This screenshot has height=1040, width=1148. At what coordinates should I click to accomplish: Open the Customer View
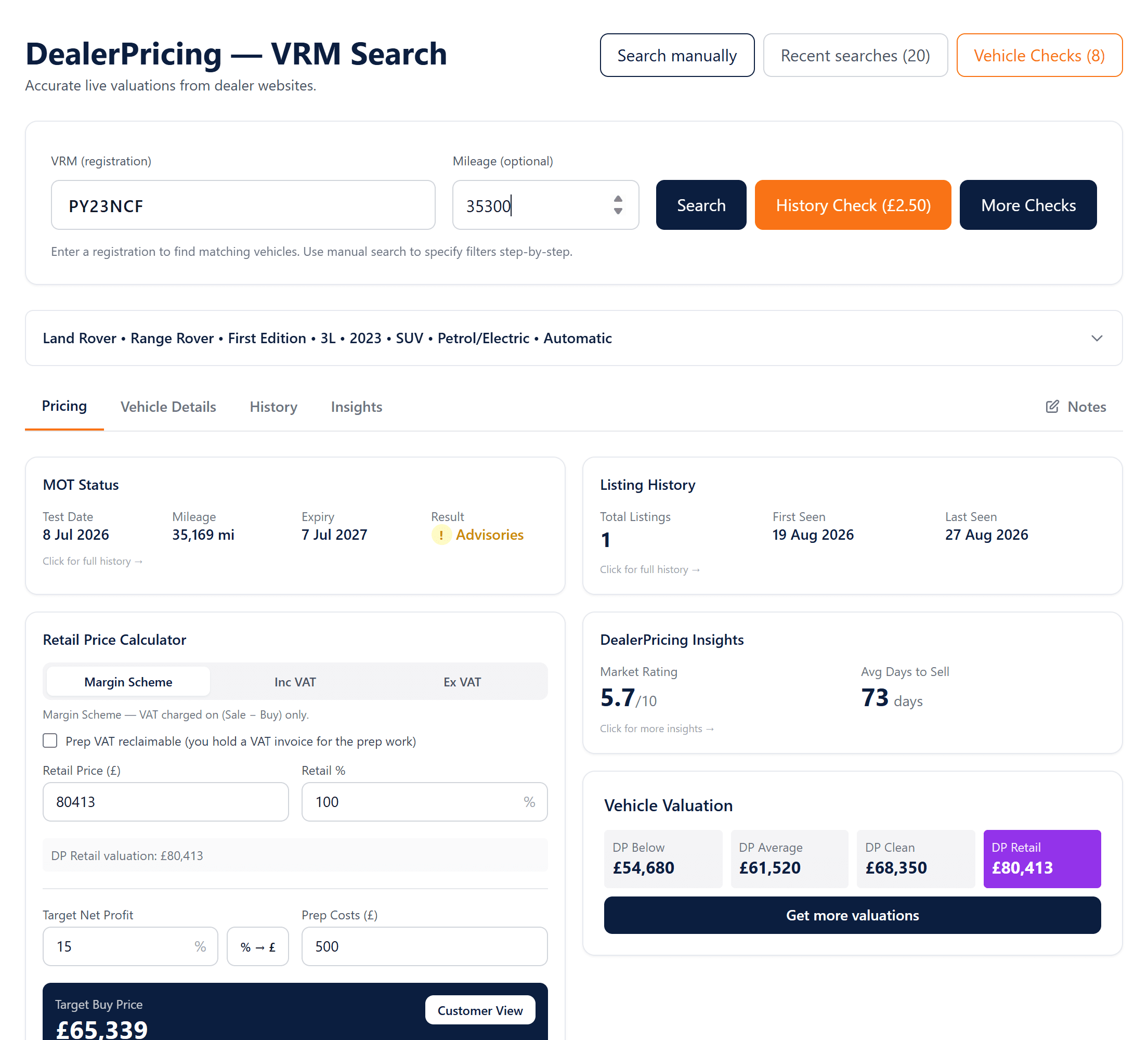tap(480, 1010)
